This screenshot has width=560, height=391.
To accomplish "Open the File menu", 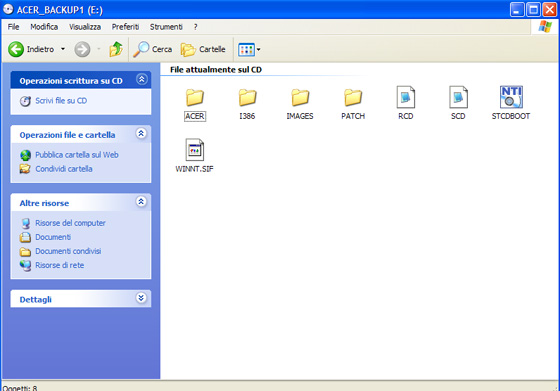I will [x=14, y=27].
